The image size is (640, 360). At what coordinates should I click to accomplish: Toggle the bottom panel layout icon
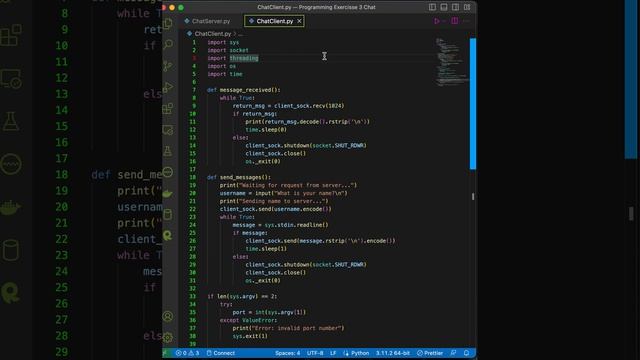click(x=444, y=7)
